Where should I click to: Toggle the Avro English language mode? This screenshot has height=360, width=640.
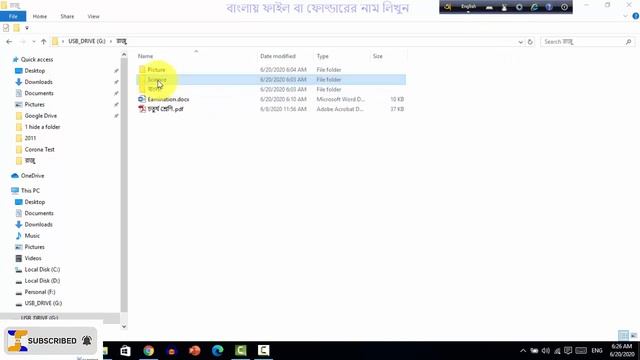pyautogui.click(x=468, y=7)
